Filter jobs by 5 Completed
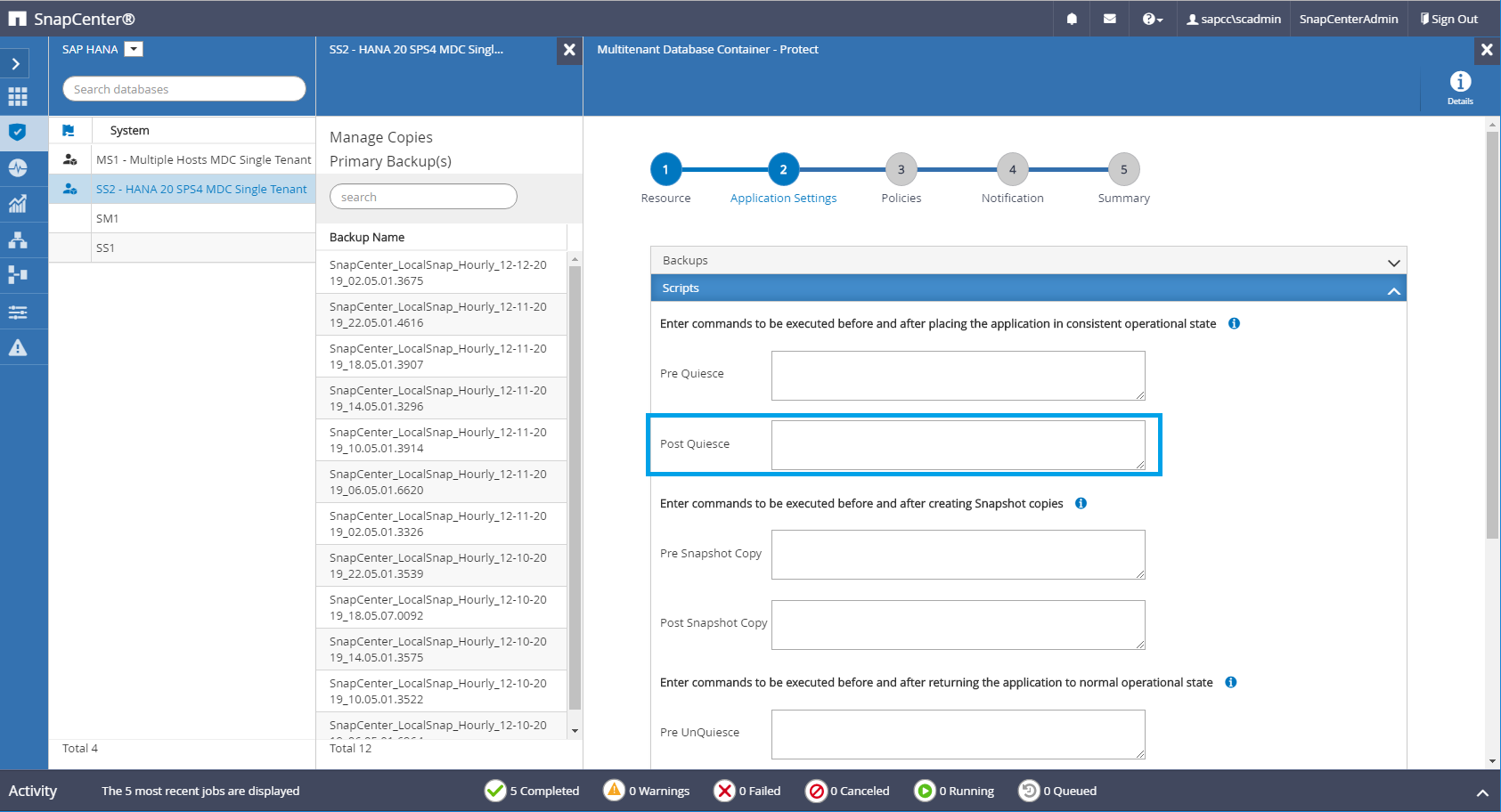This screenshot has width=1501, height=812. (x=532, y=791)
